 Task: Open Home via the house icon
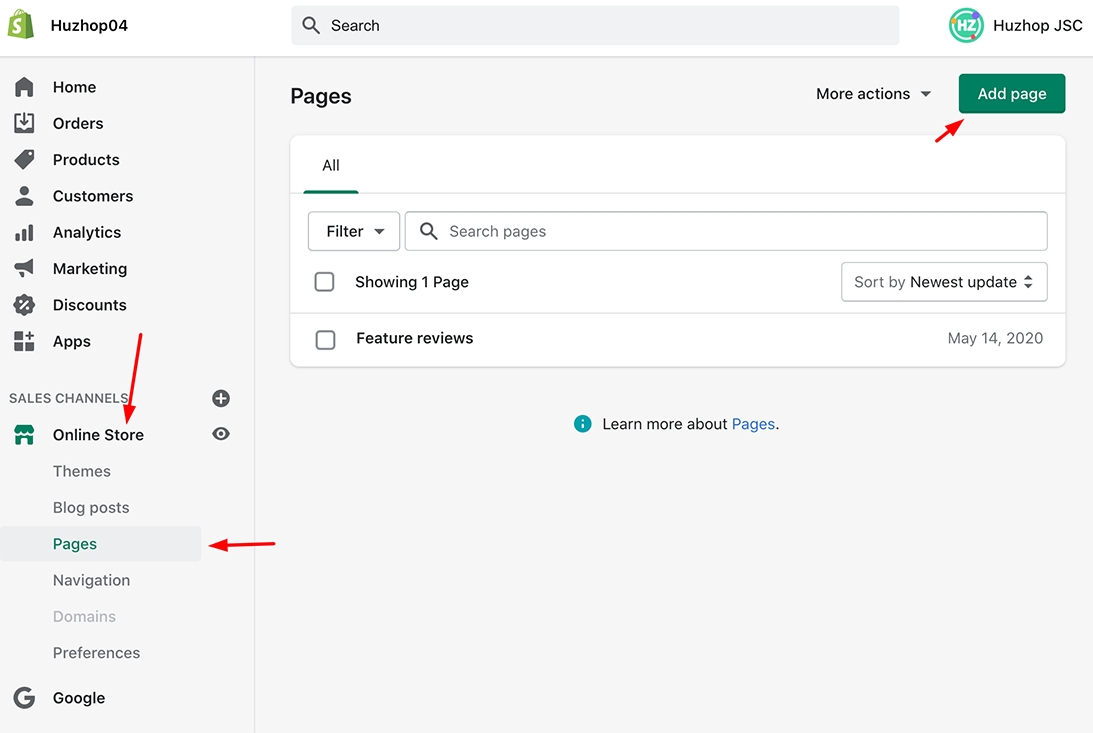coord(24,87)
